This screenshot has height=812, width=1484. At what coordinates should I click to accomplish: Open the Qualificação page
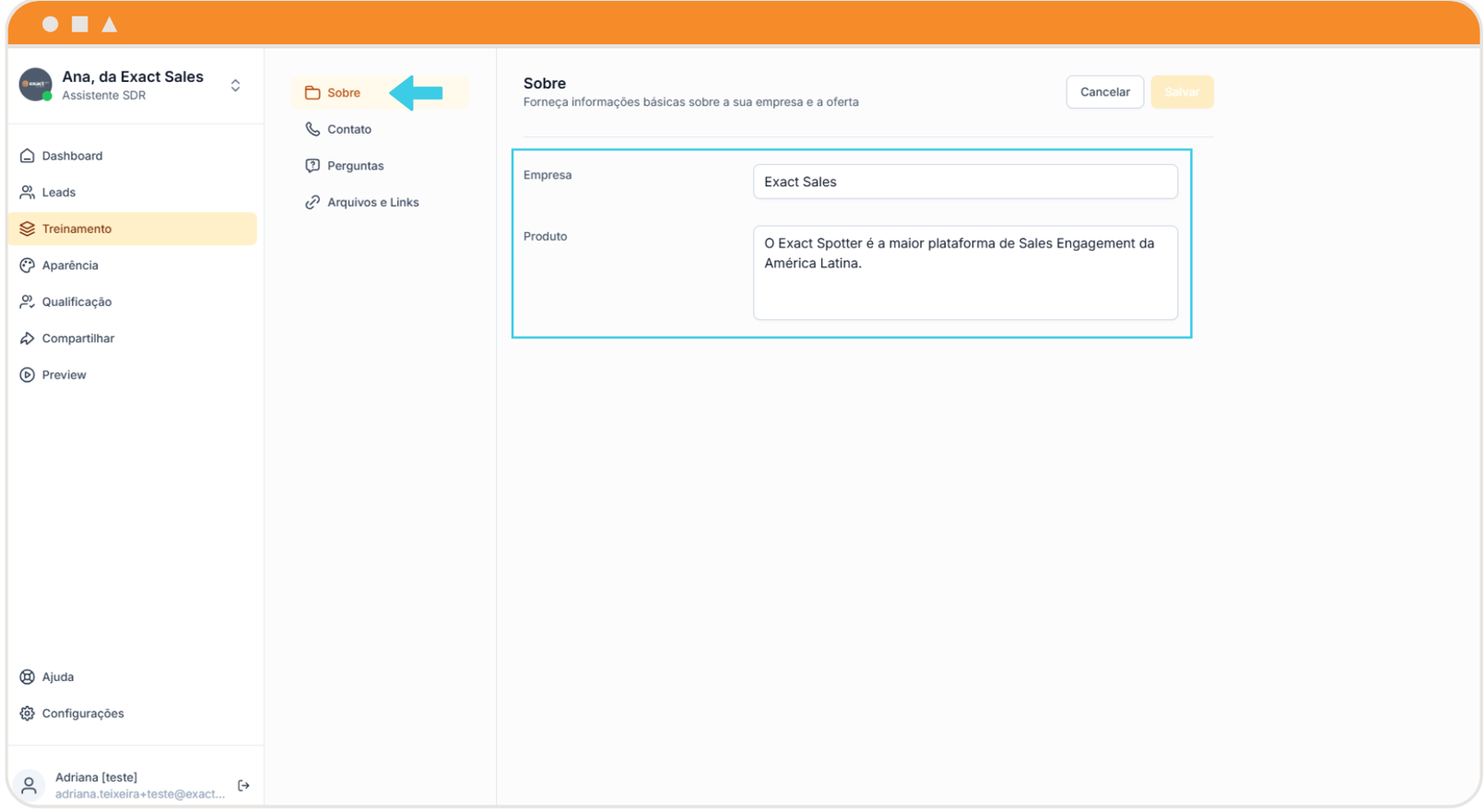(x=133, y=302)
